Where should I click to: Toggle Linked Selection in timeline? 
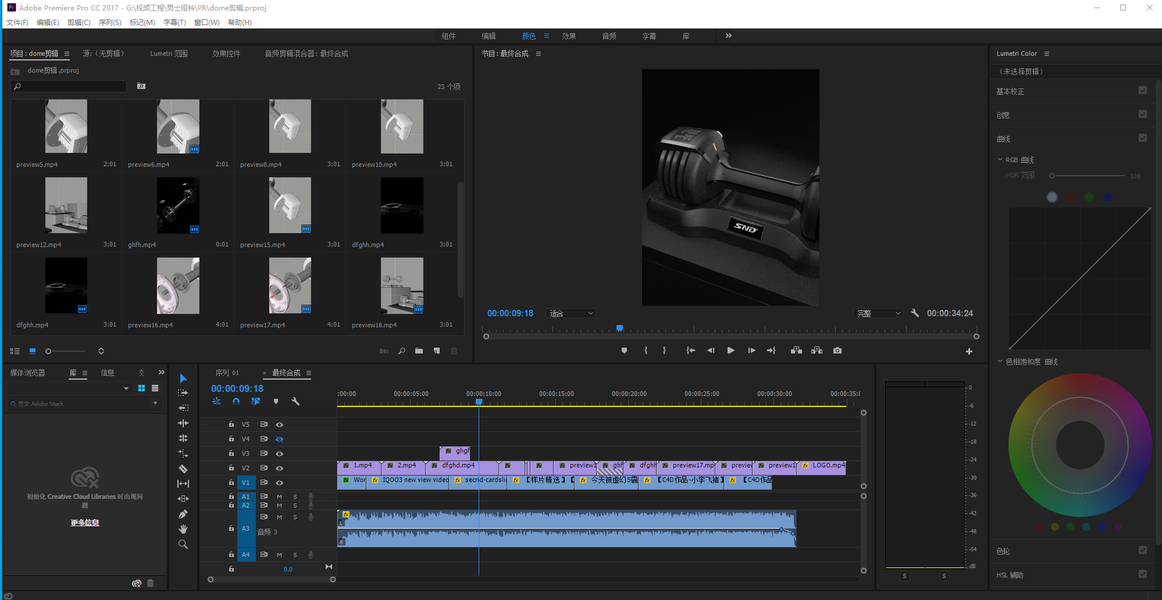256,401
